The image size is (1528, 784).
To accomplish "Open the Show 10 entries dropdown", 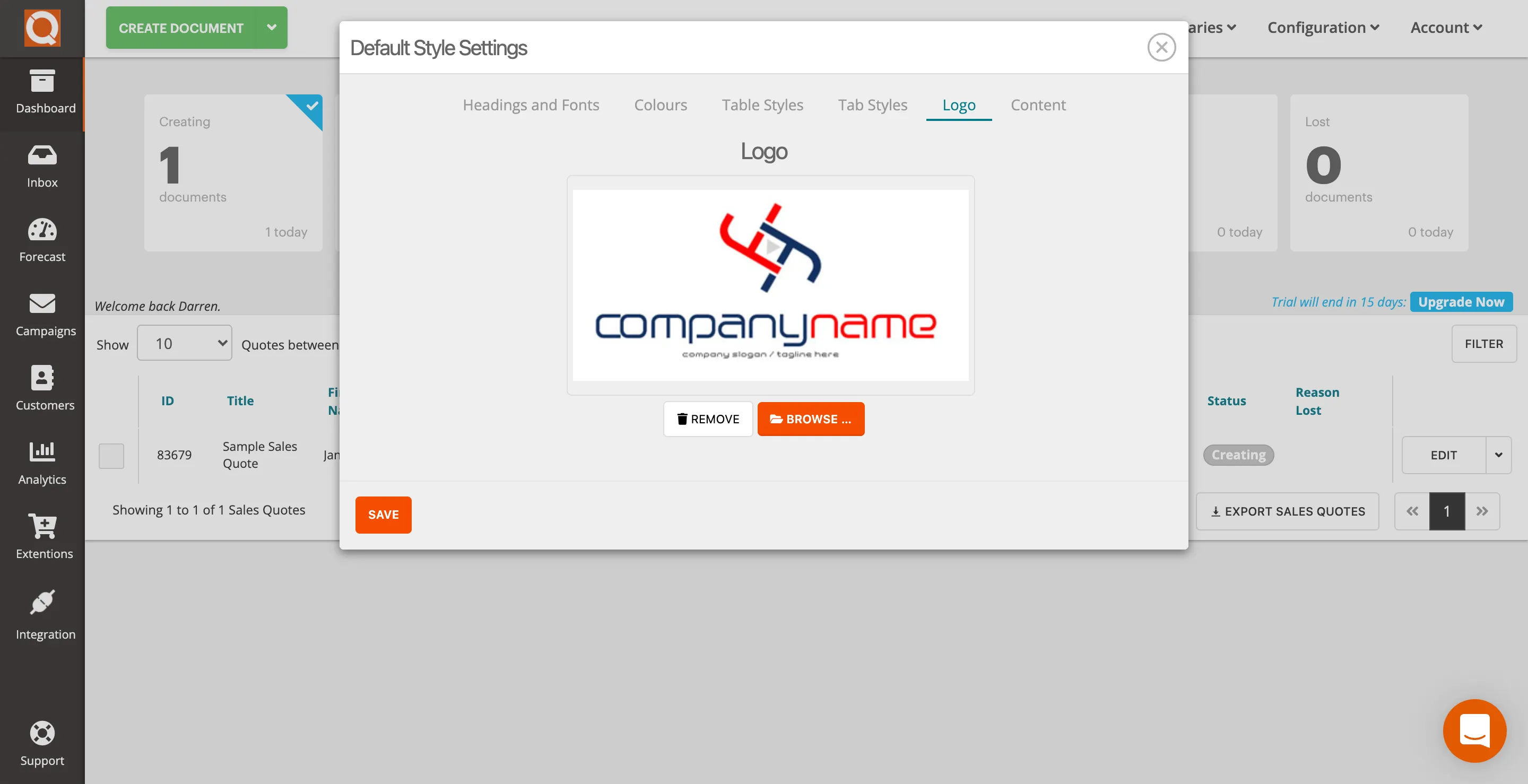I will (x=185, y=343).
